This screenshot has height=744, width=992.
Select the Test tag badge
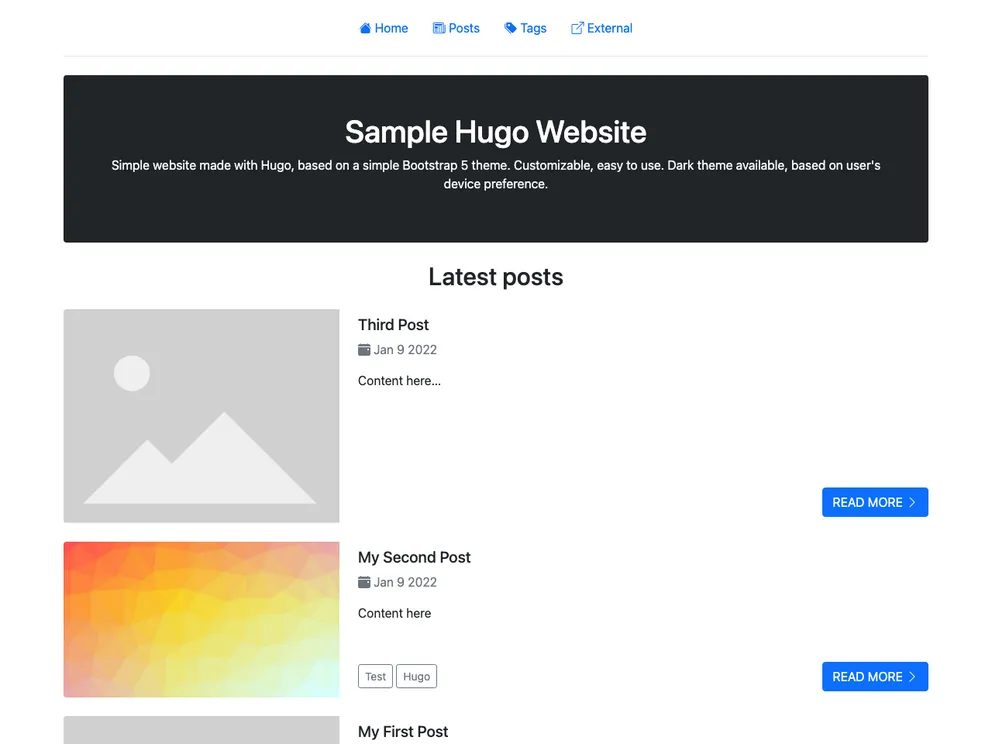[x=375, y=677]
